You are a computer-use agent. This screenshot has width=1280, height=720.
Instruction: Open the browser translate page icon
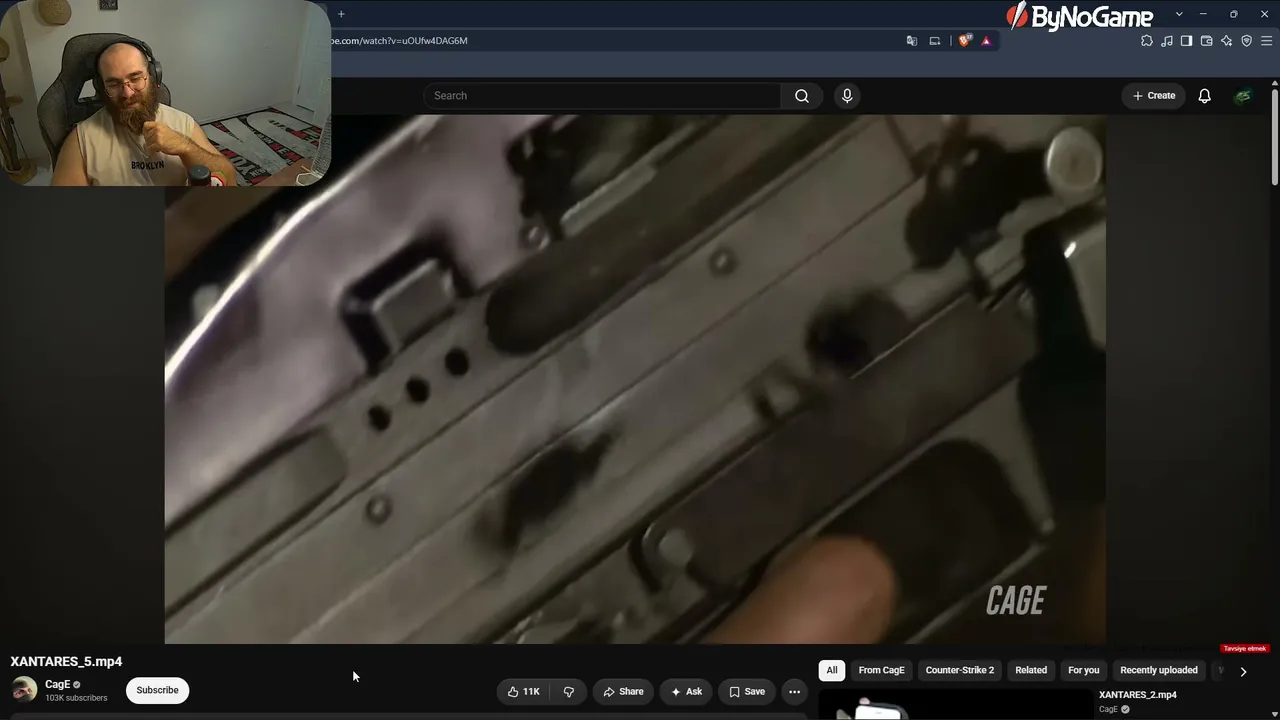click(911, 41)
